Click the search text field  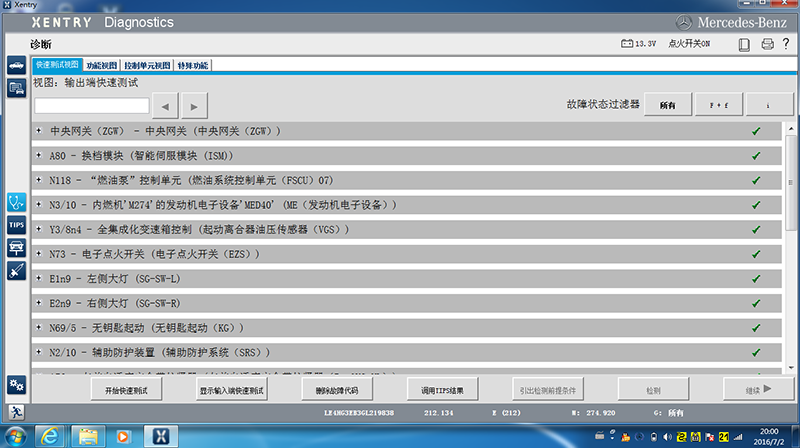(x=92, y=106)
